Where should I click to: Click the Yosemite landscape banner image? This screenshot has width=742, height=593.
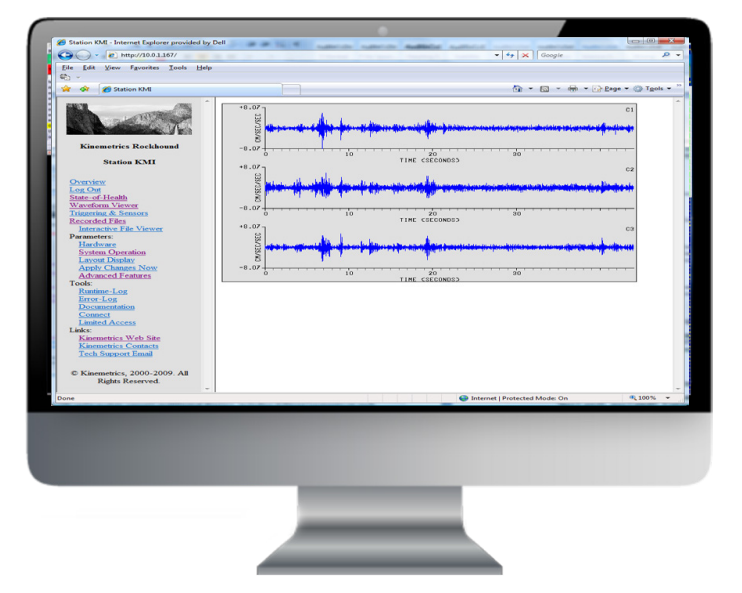click(129, 119)
